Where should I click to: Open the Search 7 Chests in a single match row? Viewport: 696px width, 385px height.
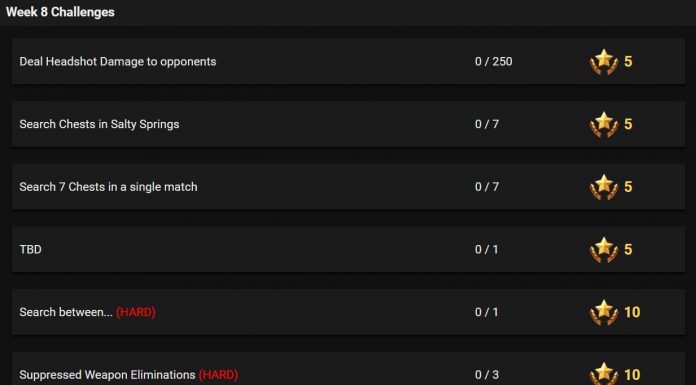coord(348,187)
